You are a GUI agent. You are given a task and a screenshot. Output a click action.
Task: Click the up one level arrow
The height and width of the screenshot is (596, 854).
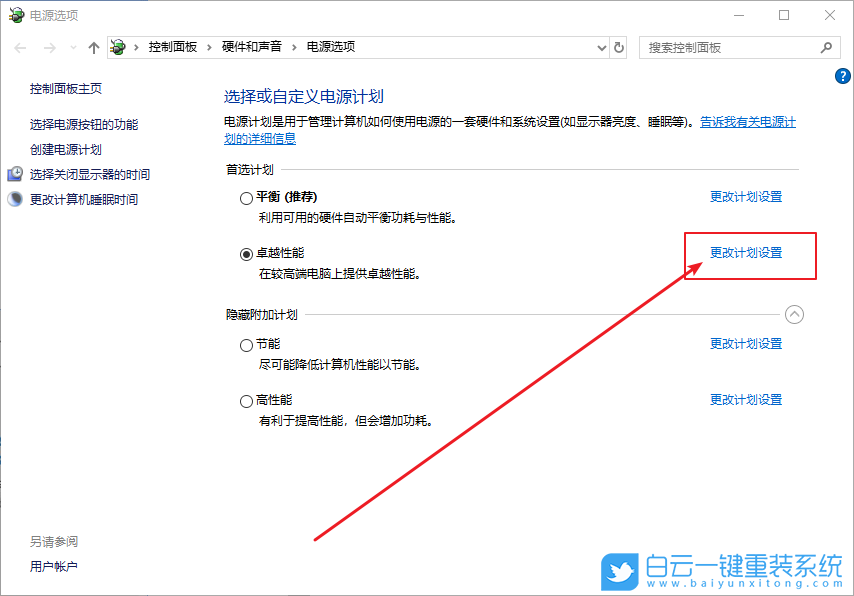pyautogui.click(x=92, y=46)
